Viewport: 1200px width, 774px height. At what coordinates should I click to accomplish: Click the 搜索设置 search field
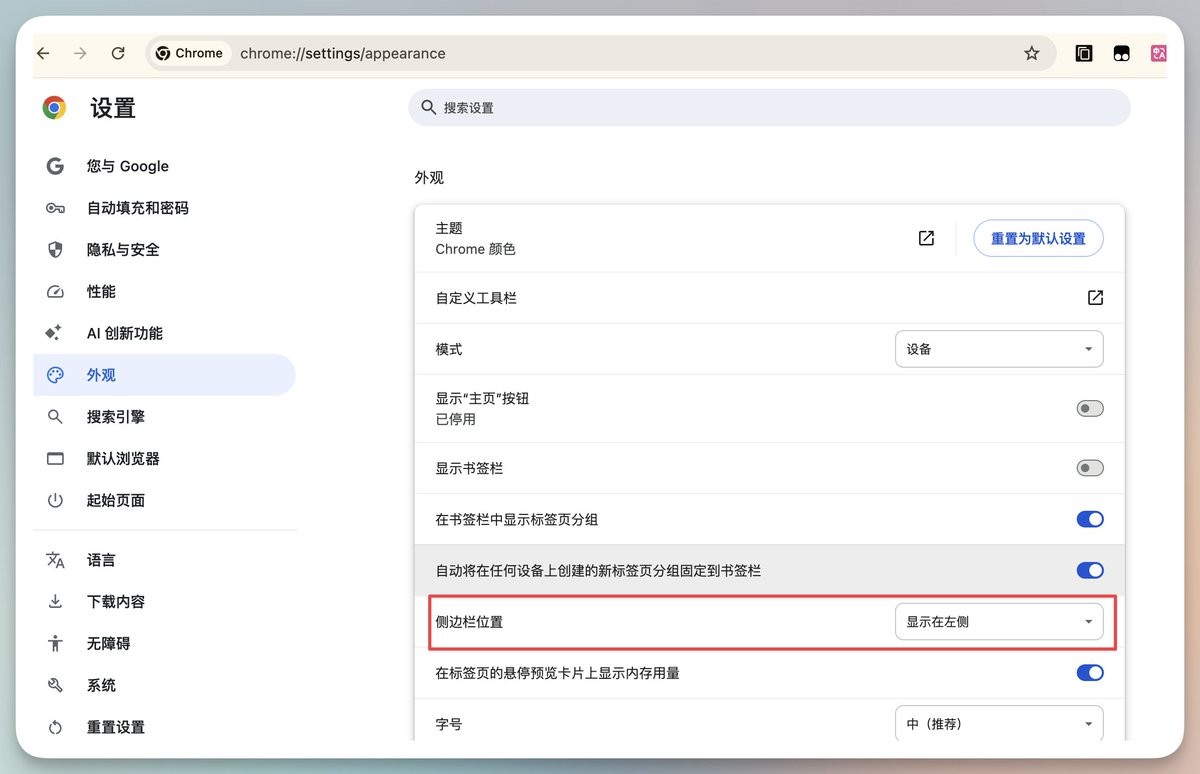tap(769, 107)
